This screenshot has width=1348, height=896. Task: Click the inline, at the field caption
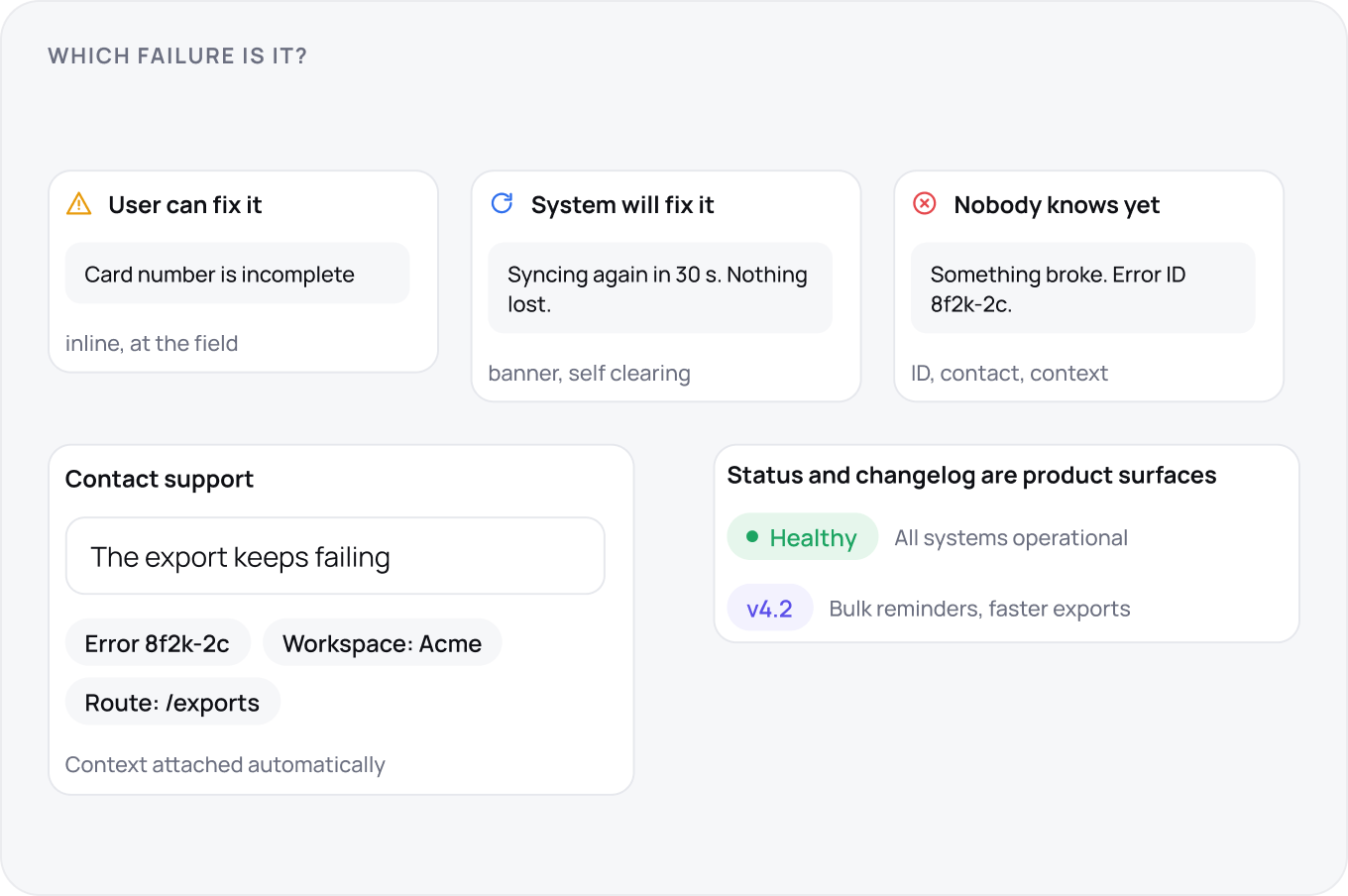152,343
